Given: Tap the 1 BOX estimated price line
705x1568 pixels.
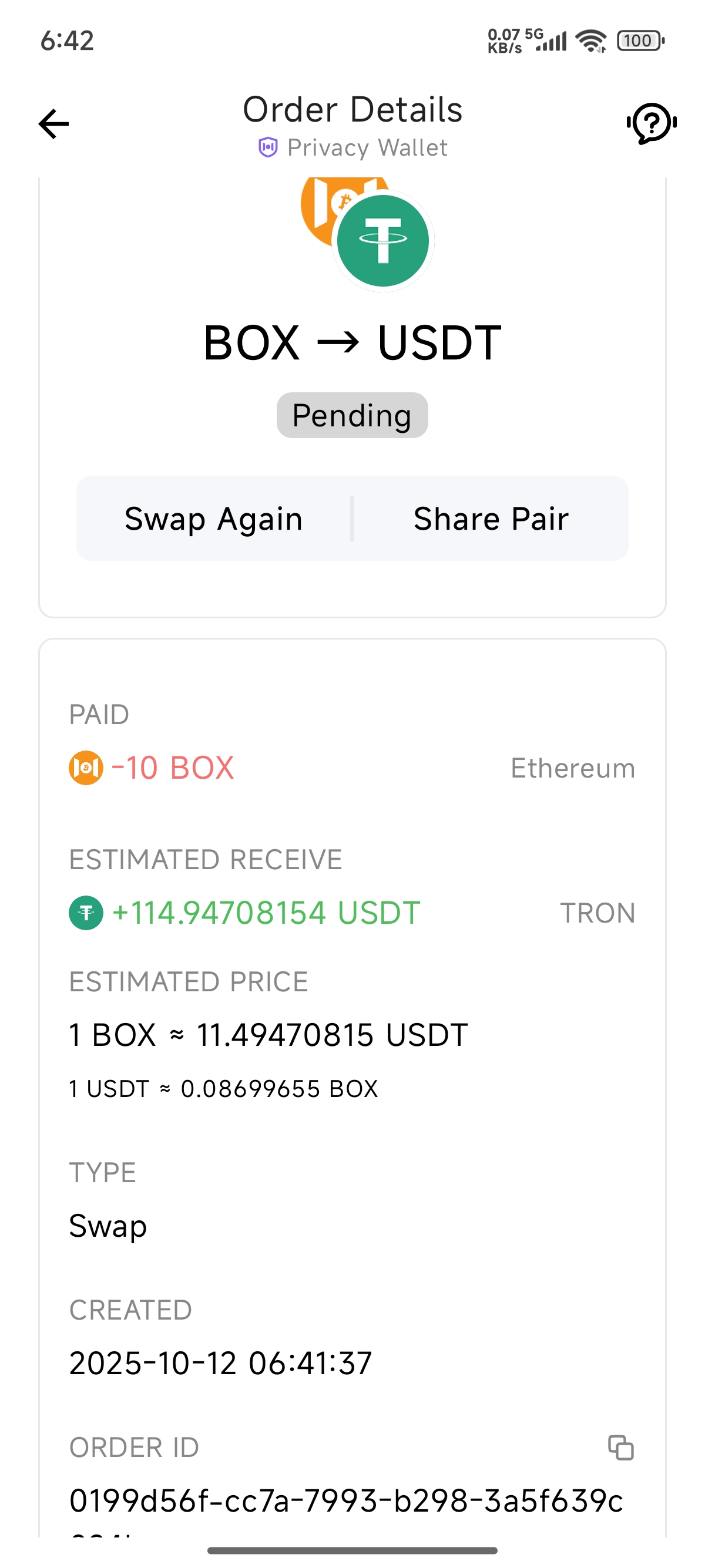Looking at the screenshot, I should tap(268, 1035).
